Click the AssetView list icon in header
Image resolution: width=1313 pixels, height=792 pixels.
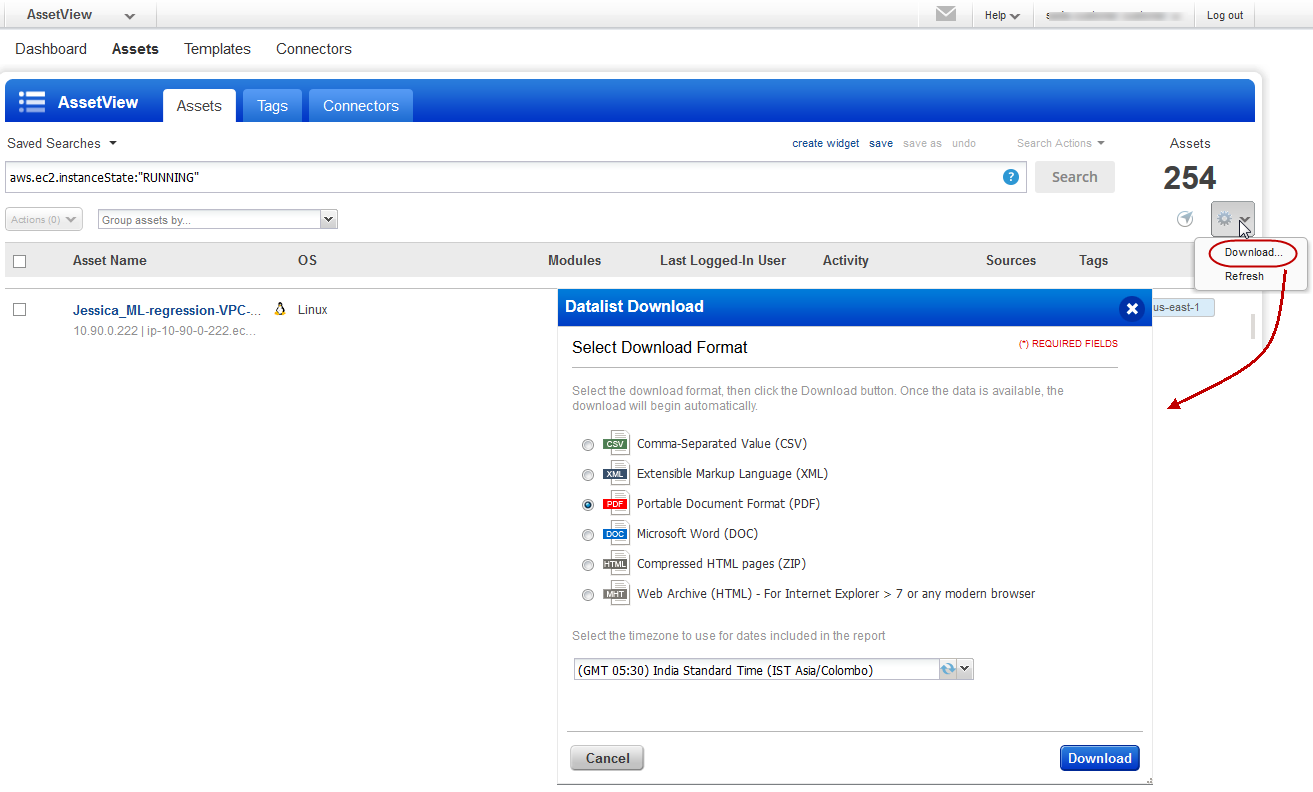pyautogui.click(x=32, y=102)
